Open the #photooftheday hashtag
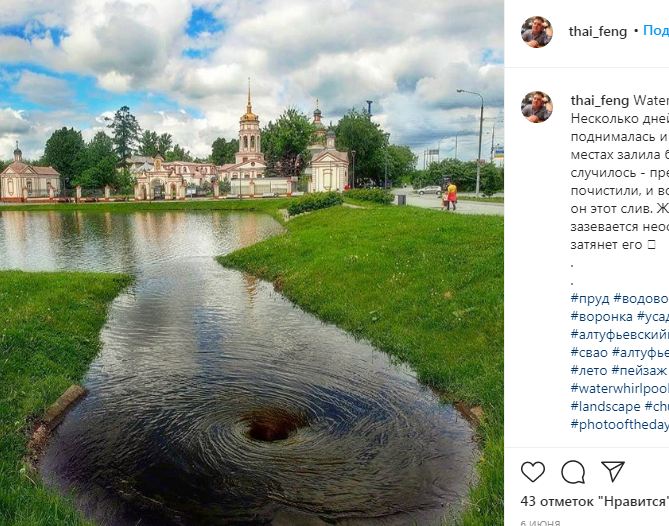Viewport: 669px width, 526px height. tap(620, 424)
